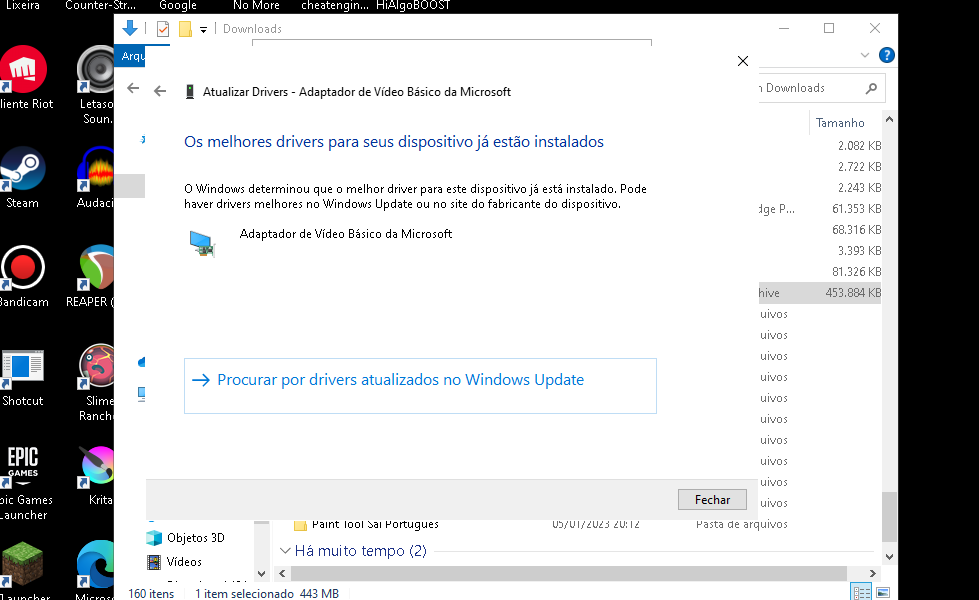The width and height of the screenshot is (979, 600).
Task: Select the 453.884 KB file row
Action: pyautogui.click(x=820, y=293)
